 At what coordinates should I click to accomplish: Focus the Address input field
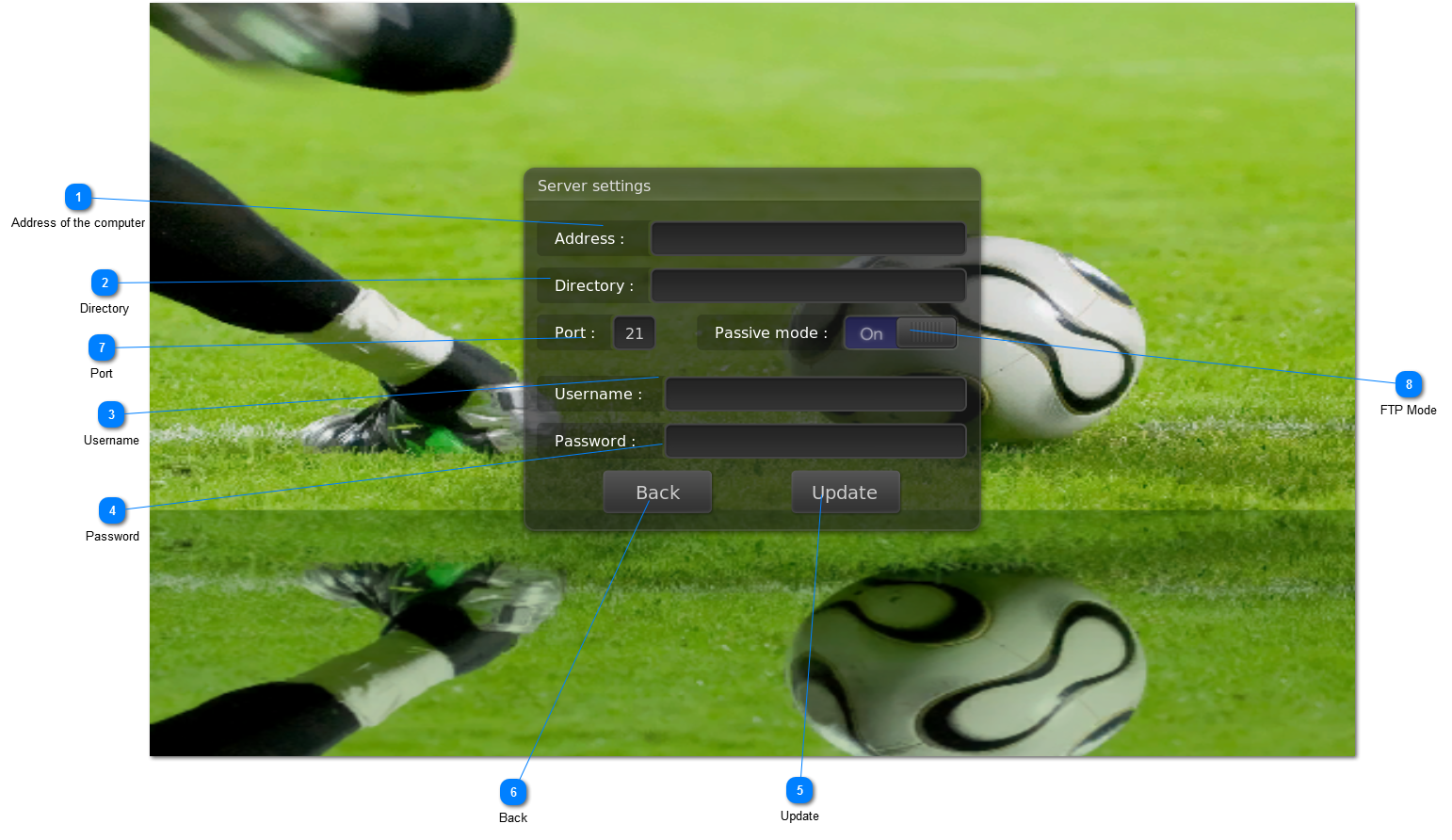808,239
